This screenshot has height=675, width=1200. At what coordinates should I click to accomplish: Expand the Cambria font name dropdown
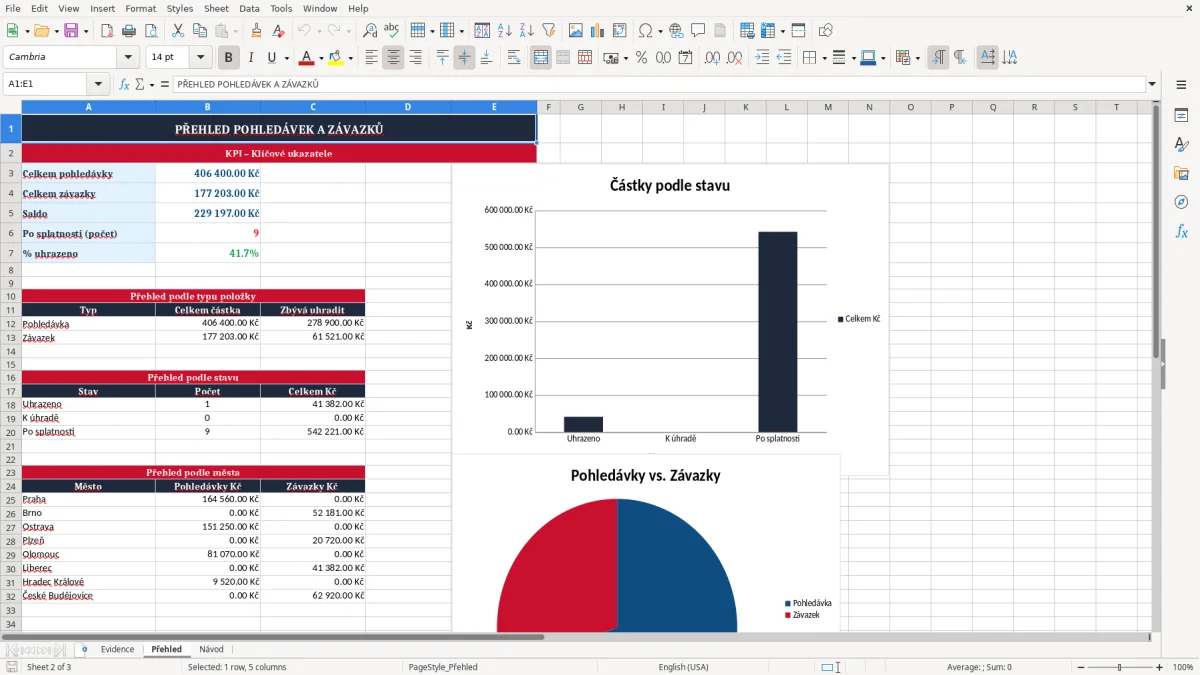pos(128,58)
